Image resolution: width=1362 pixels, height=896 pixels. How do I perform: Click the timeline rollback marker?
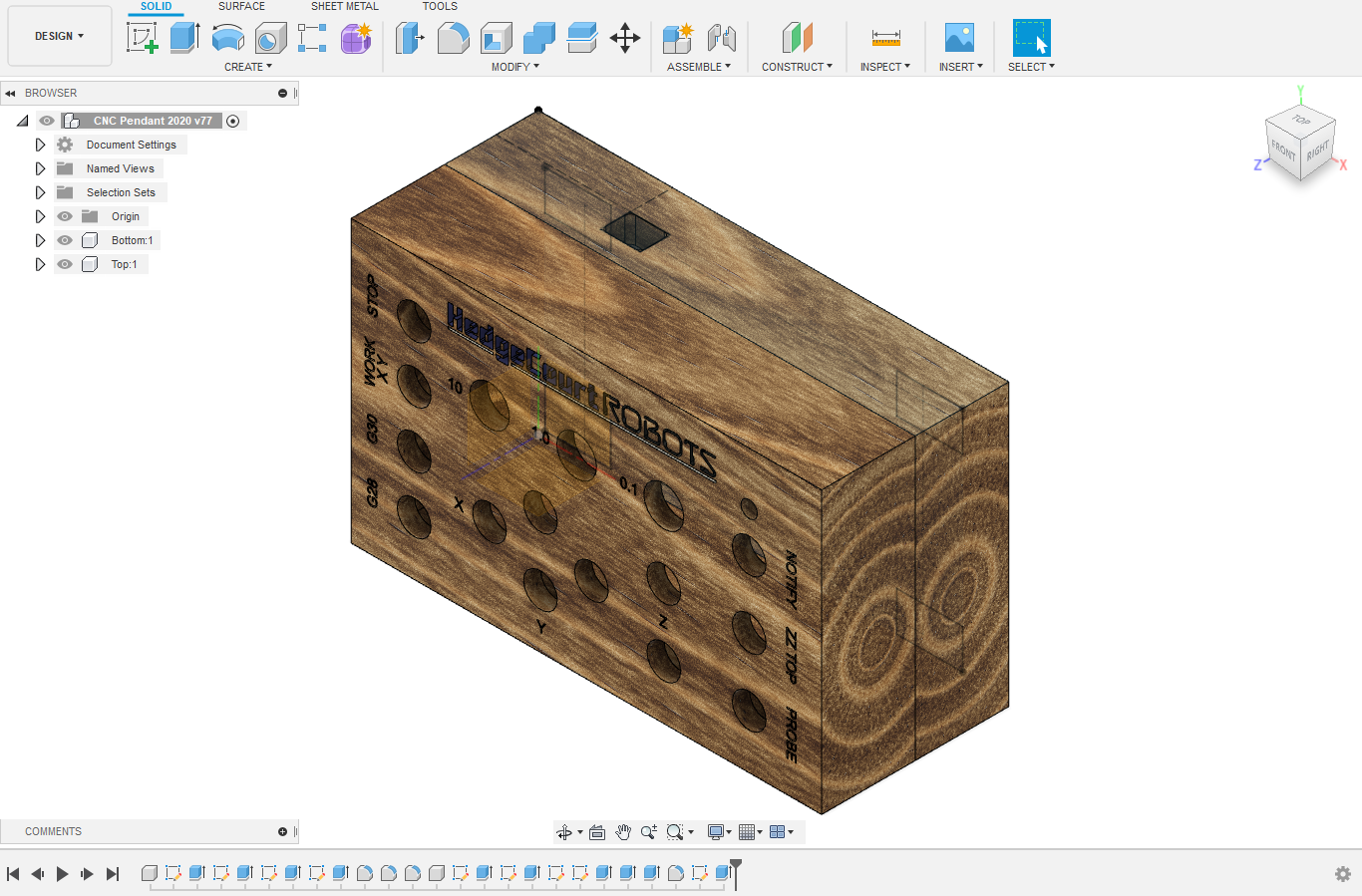coord(736,873)
